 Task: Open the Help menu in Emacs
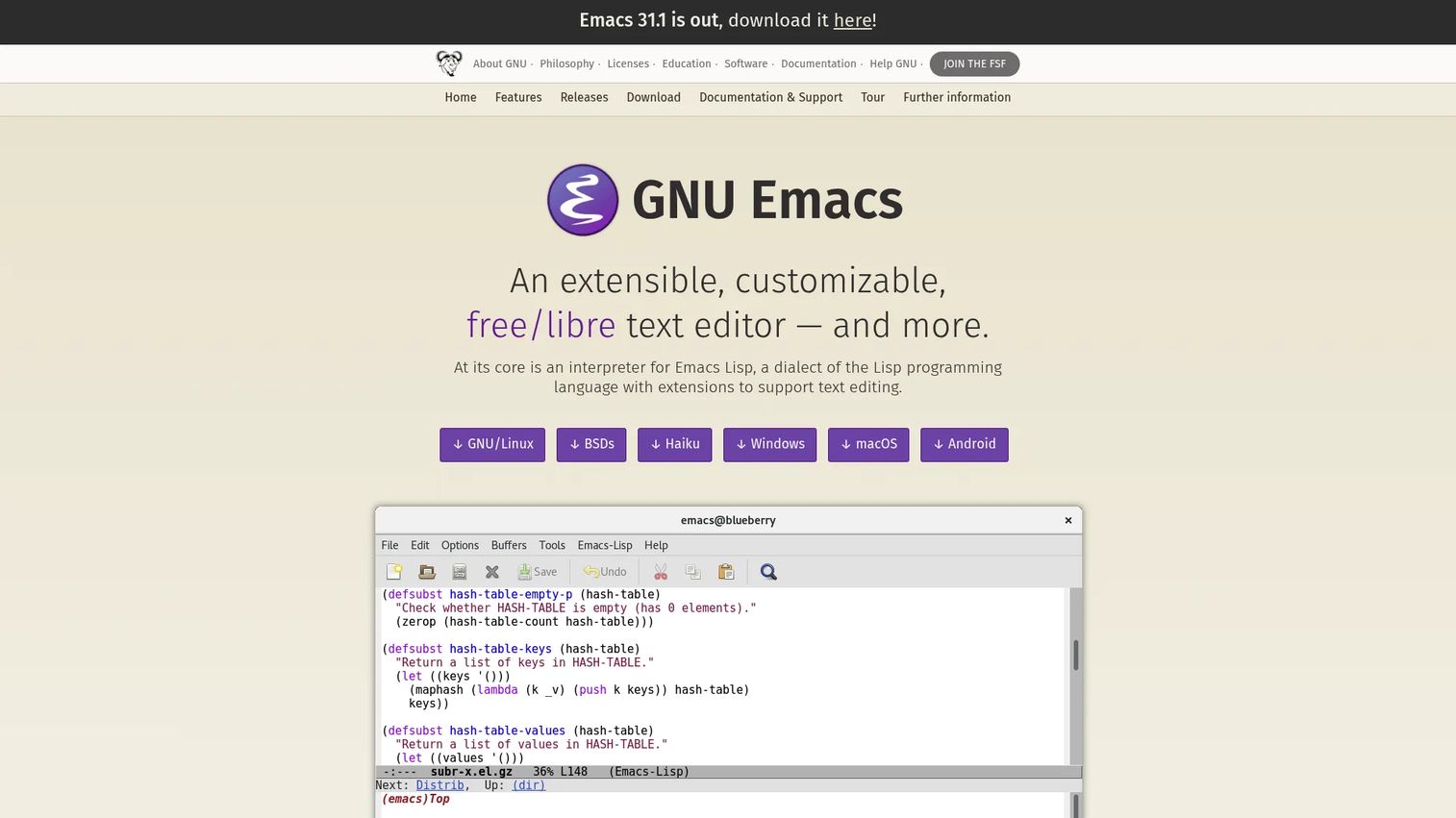(x=656, y=545)
